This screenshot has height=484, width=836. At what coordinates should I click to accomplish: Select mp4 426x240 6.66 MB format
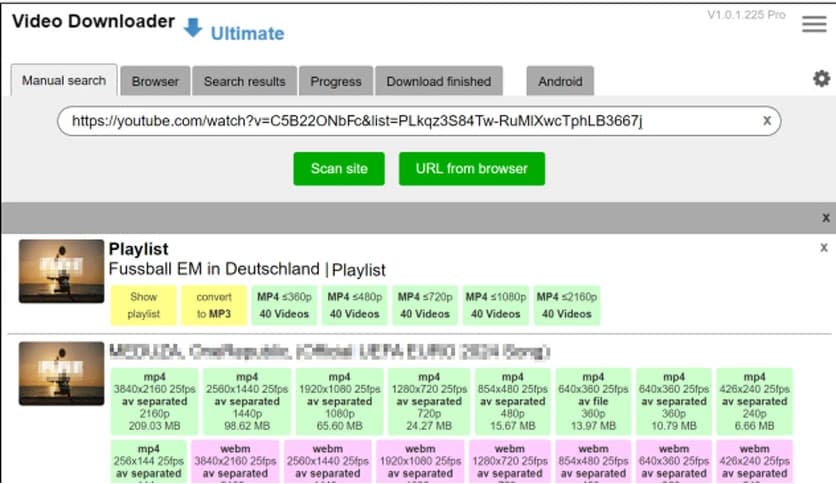(x=754, y=401)
